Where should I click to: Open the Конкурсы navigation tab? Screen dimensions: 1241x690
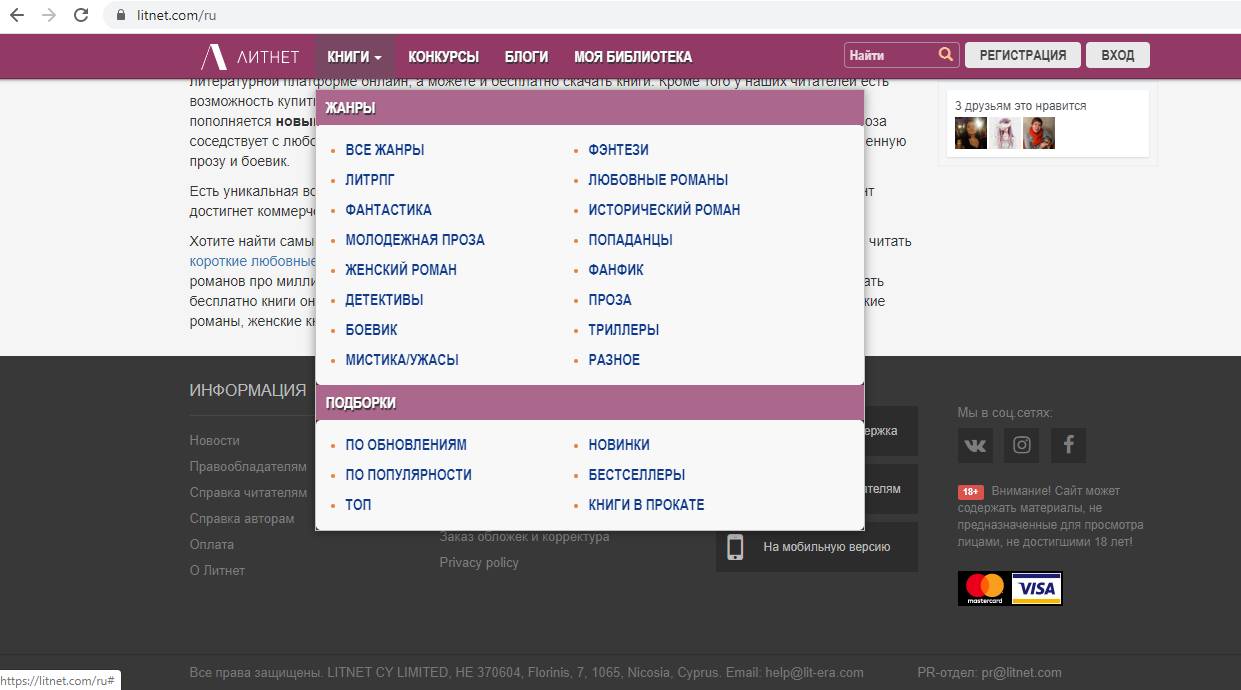[443, 57]
